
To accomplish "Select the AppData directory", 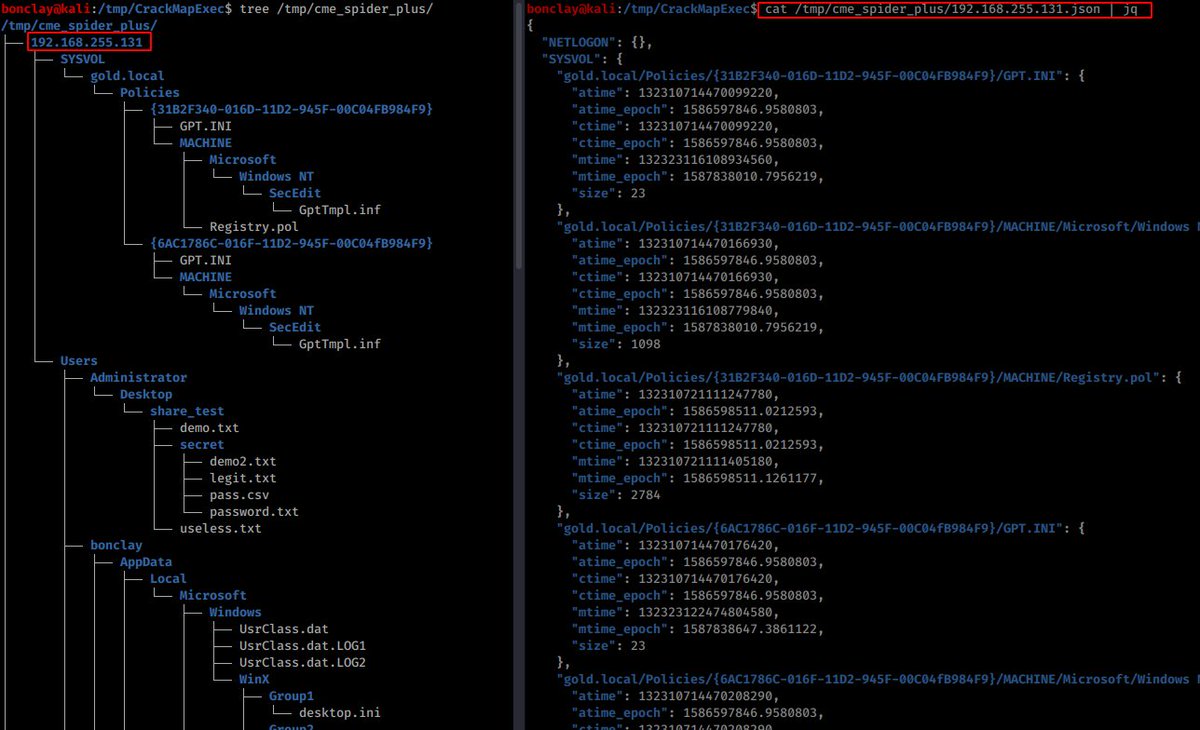I will 146,562.
